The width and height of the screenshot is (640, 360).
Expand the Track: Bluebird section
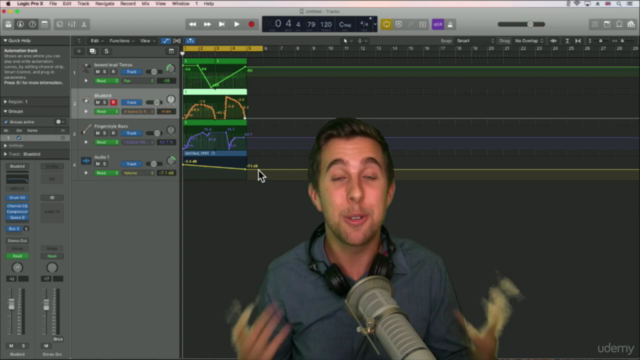[x=5, y=154]
